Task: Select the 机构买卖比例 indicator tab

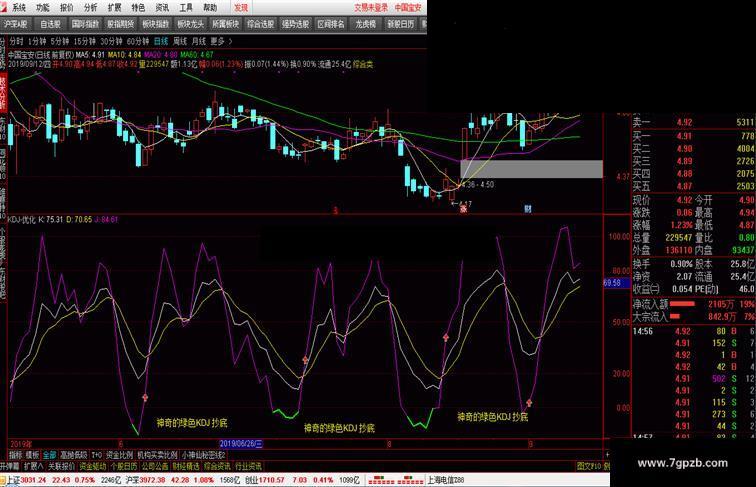Action: [157, 455]
